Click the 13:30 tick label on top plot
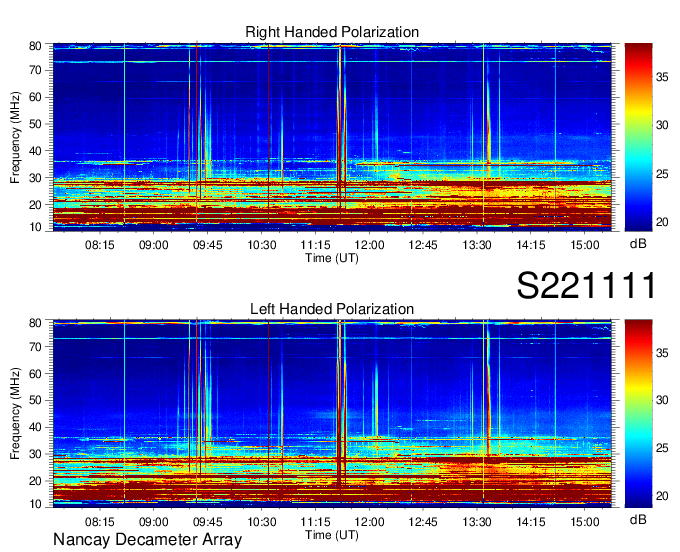Screen dimensions: 680x552 477,245
